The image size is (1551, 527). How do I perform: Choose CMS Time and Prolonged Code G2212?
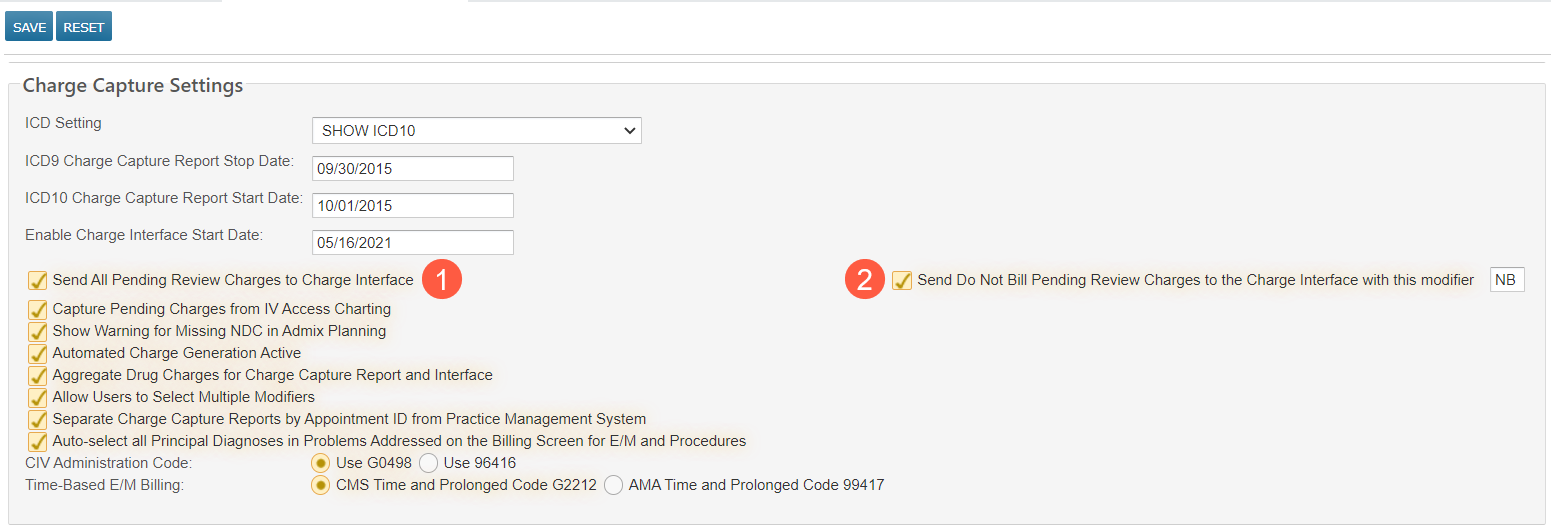[x=321, y=485]
